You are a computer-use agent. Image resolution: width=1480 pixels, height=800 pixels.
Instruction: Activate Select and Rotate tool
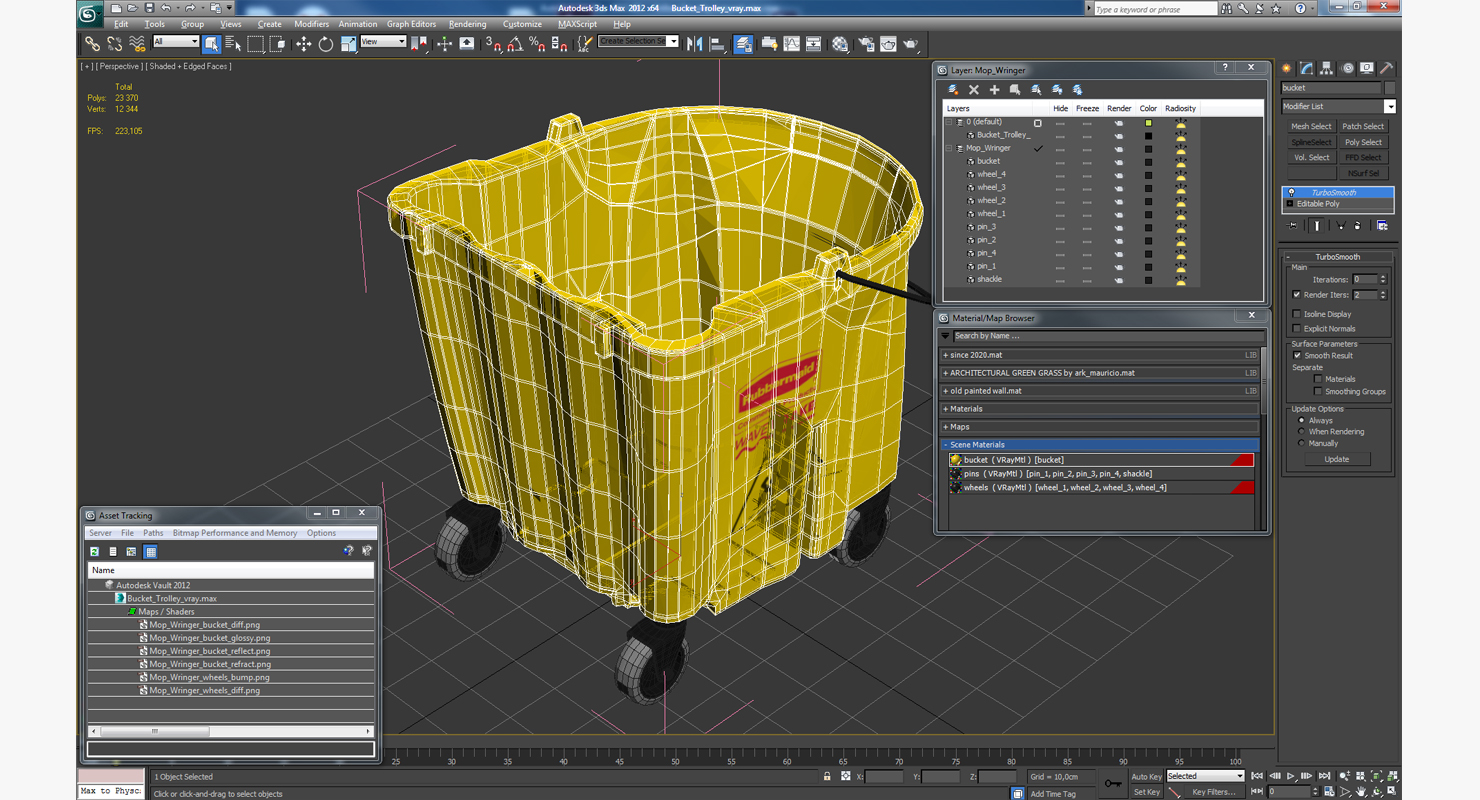click(x=325, y=44)
